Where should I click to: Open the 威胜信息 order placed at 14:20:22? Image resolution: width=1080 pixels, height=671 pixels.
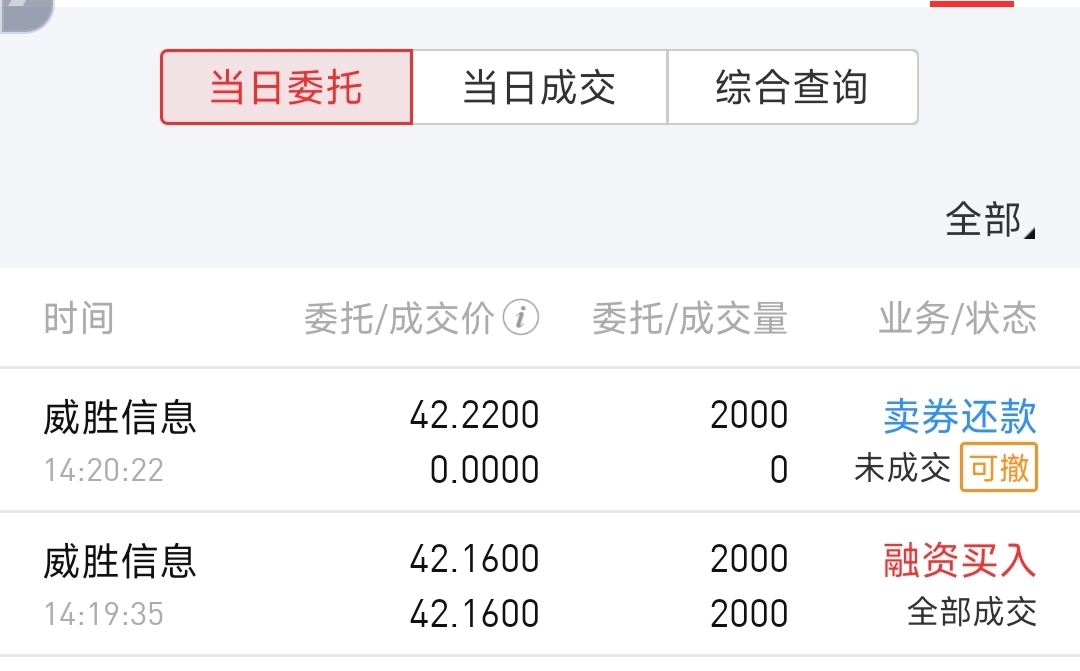click(x=120, y=417)
